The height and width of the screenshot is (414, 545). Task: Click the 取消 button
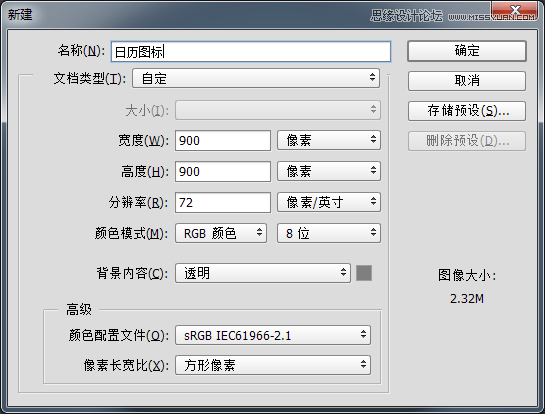click(x=467, y=81)
